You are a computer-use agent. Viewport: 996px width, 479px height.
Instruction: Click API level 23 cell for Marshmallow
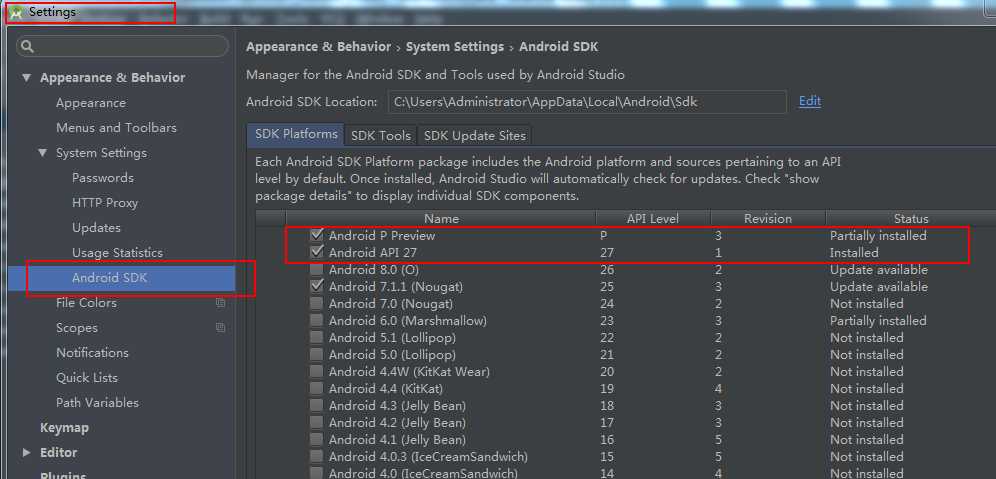click(x=607, y=321)
